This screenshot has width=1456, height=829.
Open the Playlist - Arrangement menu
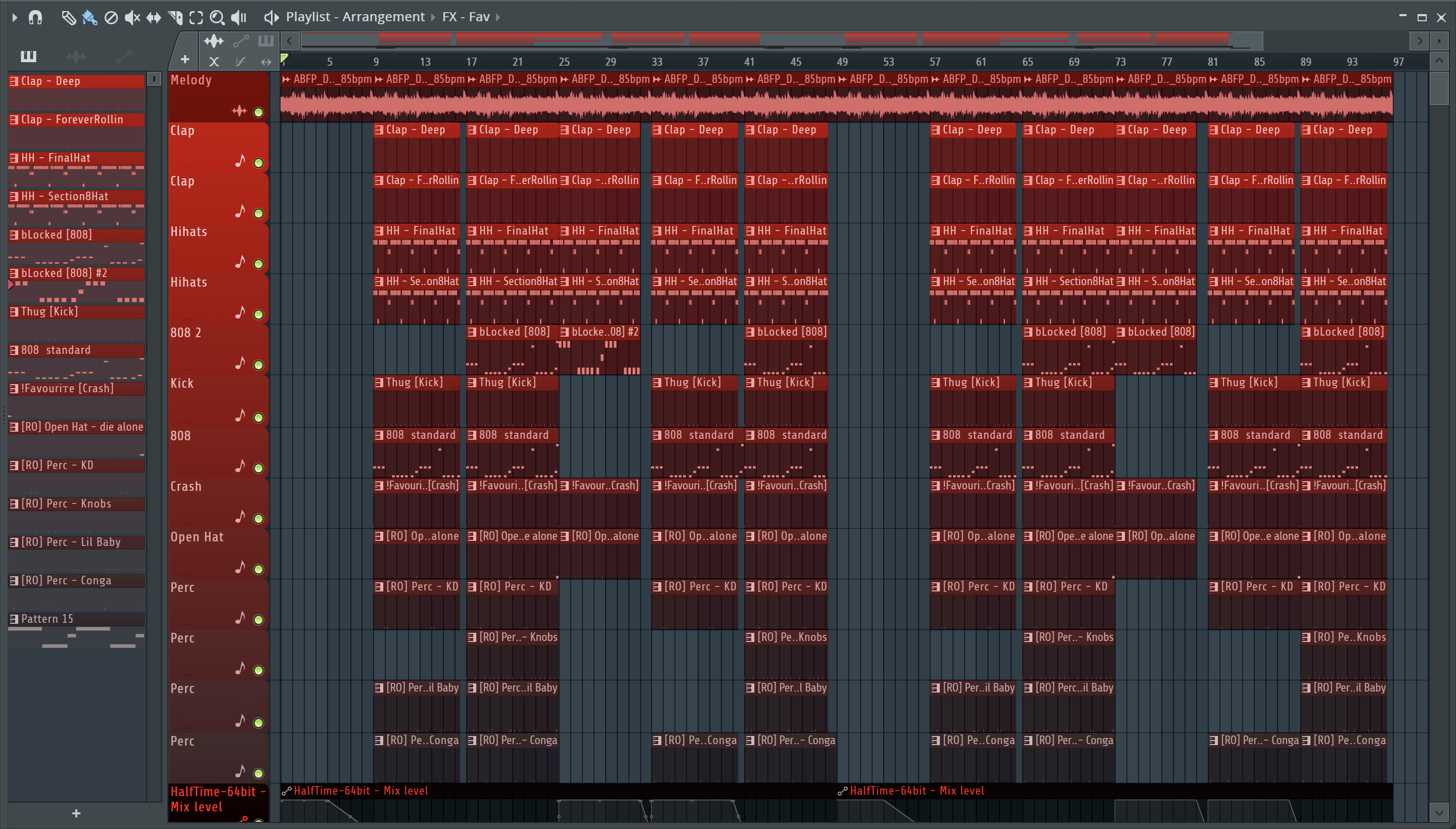(x=355, y=17)
